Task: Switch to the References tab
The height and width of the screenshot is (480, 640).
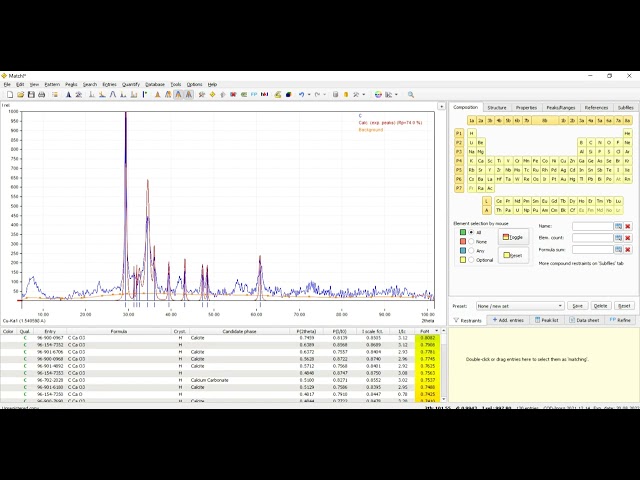Action: click(596, 107)
